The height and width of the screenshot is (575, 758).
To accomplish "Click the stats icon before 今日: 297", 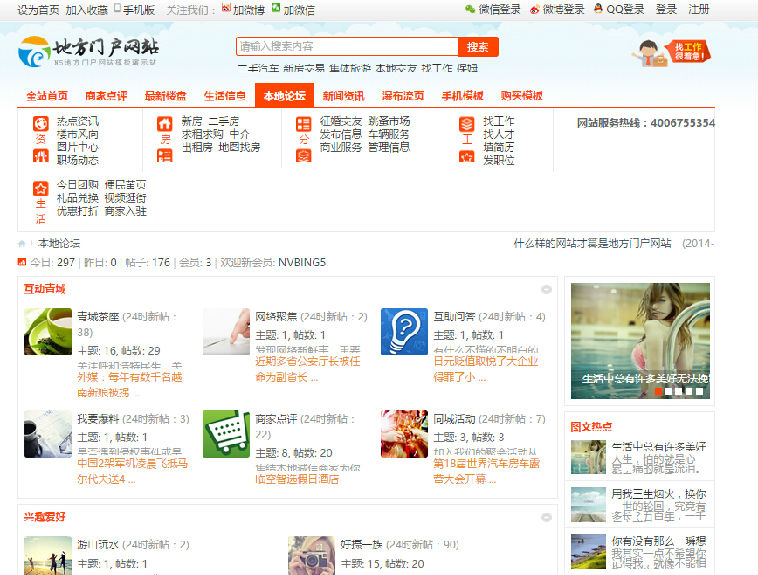I will click(22, 262).
